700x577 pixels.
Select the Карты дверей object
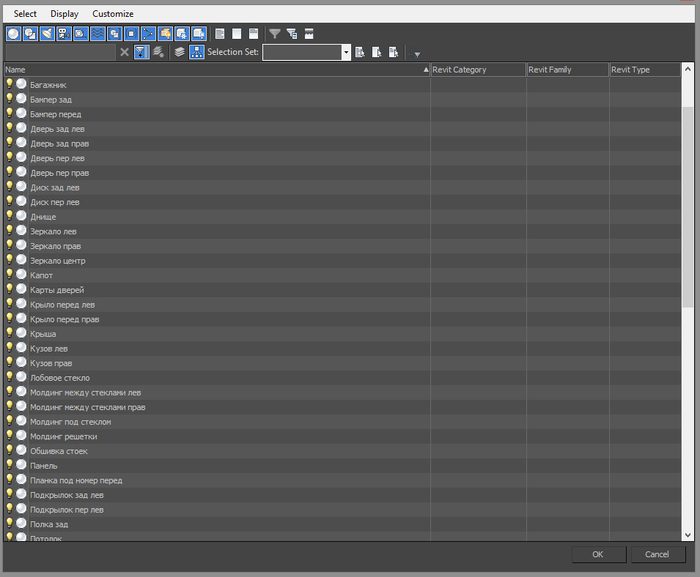pyautogui.click(x=57, y=290)
